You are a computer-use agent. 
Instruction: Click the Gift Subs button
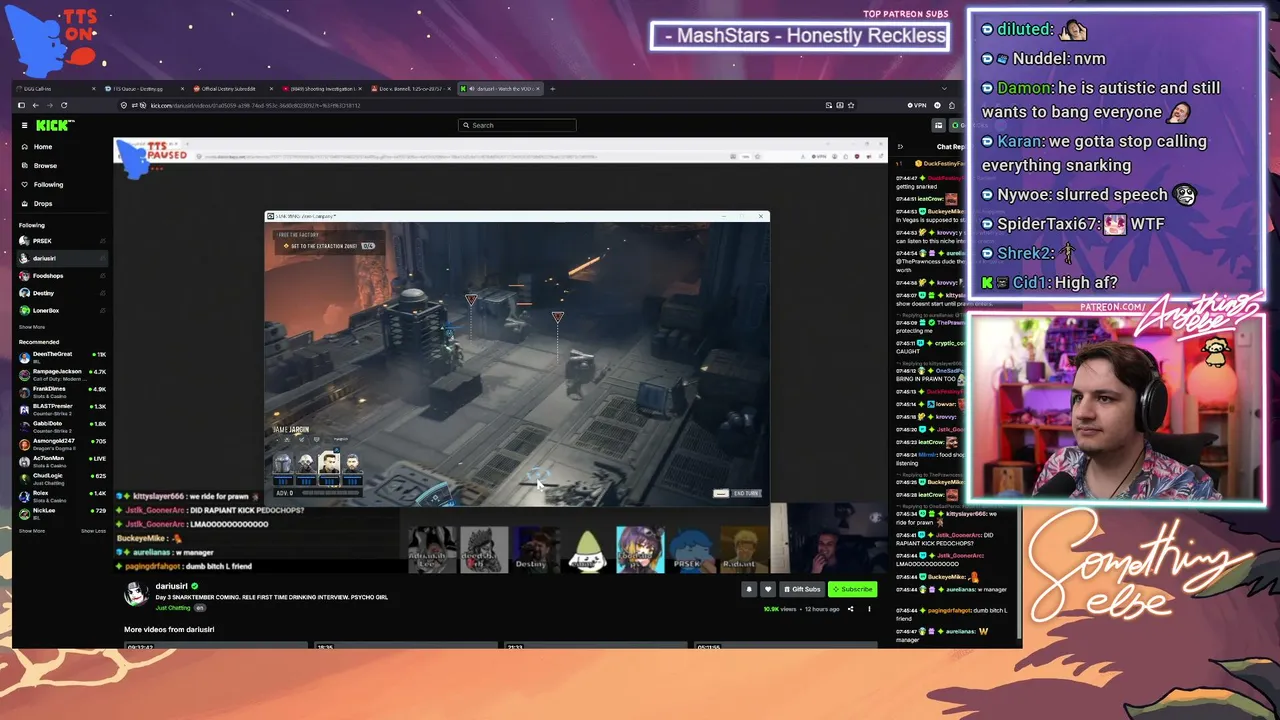click(803, 589)
